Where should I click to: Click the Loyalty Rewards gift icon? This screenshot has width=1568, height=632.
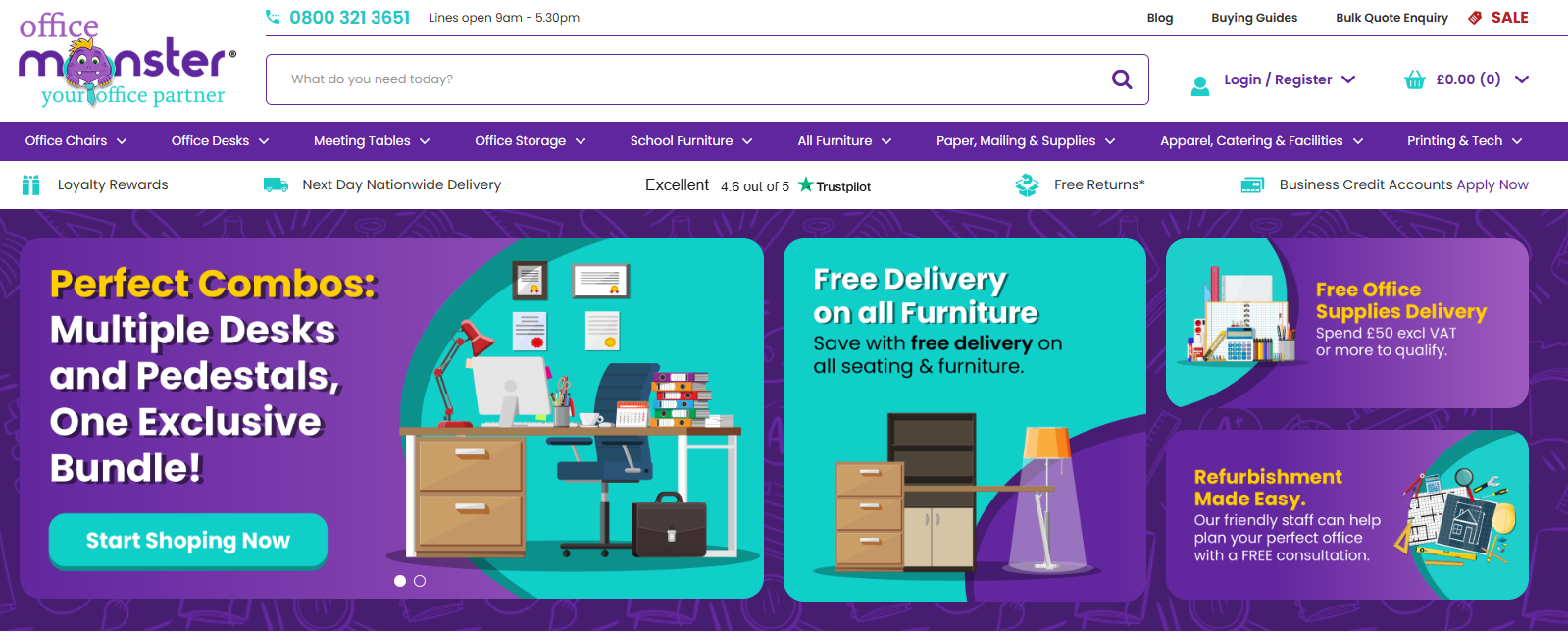pyautogui.click(x=31, y=184)
